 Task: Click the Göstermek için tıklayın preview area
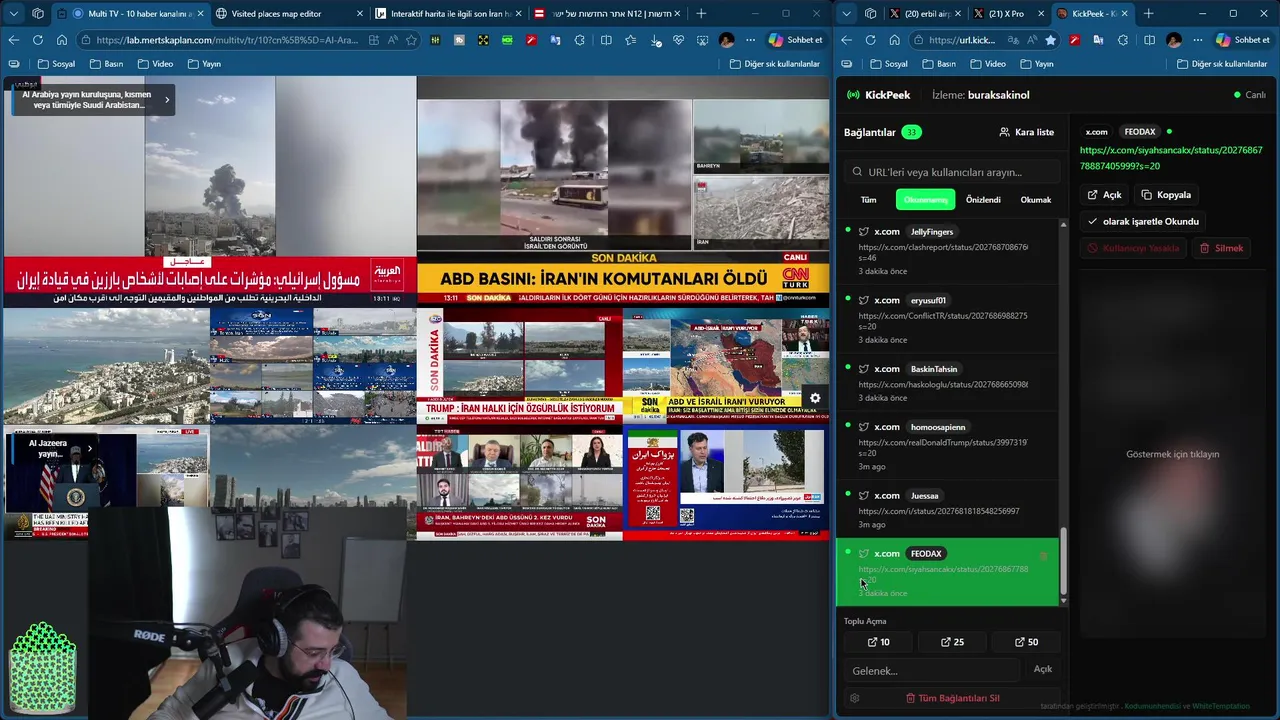pyautogui.click(x=1172, y=454)
